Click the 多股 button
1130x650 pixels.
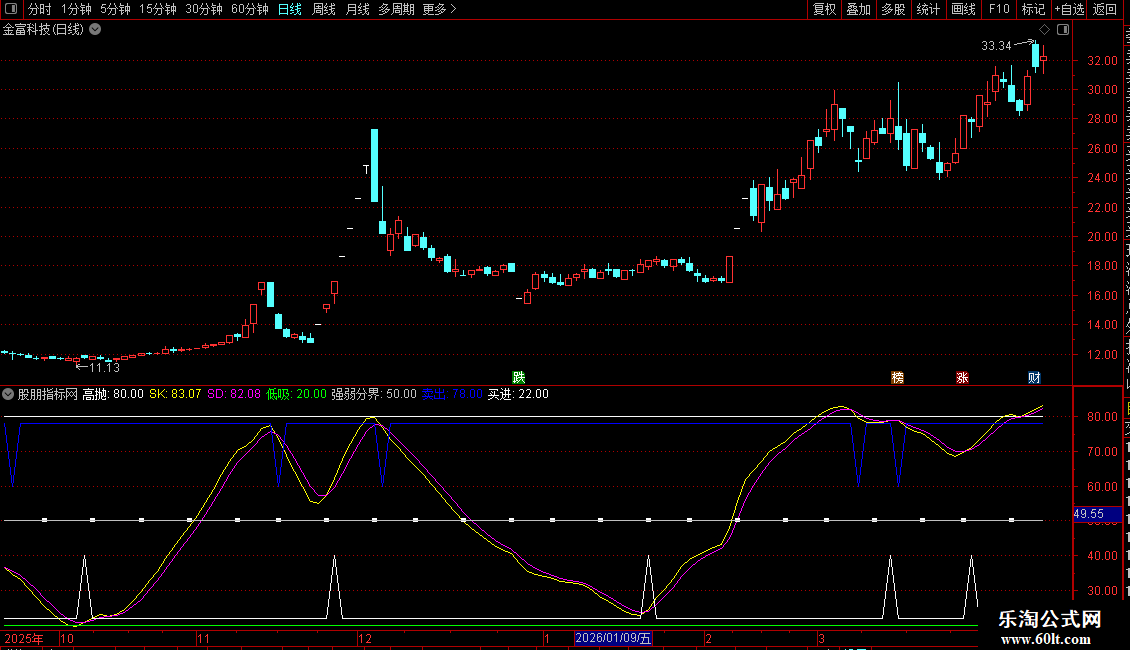[x=894, y=9]
